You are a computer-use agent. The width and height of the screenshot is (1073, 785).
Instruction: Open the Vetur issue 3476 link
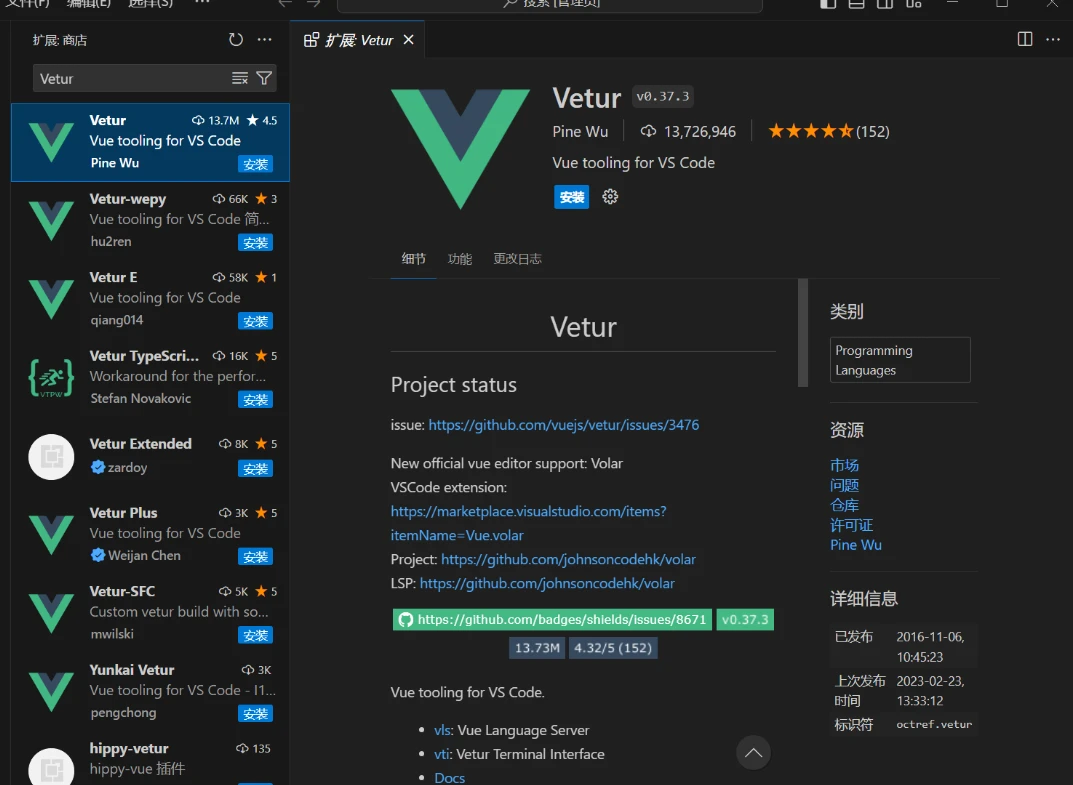564,425
